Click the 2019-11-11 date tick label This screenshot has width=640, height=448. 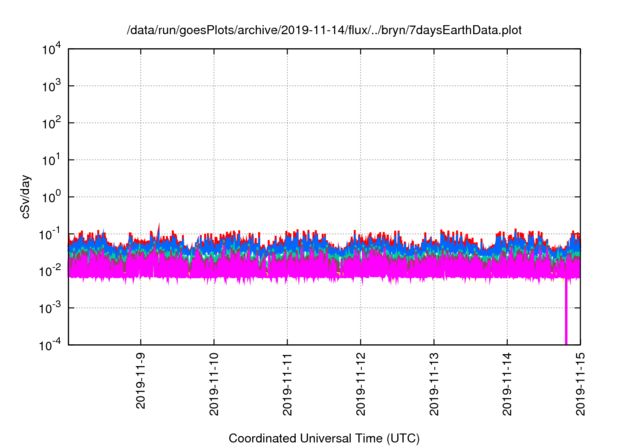[x=287, y=384]
